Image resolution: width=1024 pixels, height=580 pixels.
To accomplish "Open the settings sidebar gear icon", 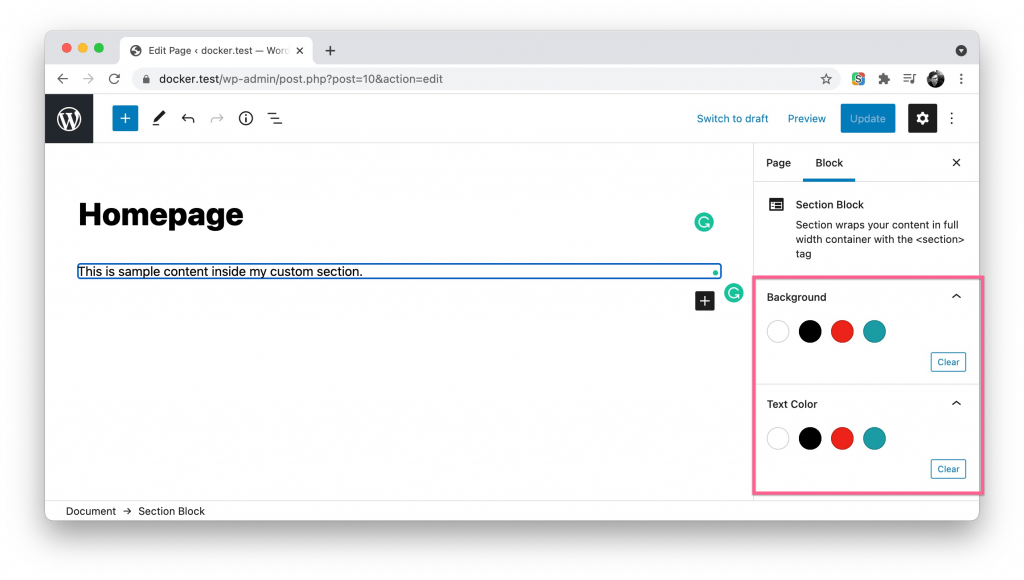I will point(922,118).
